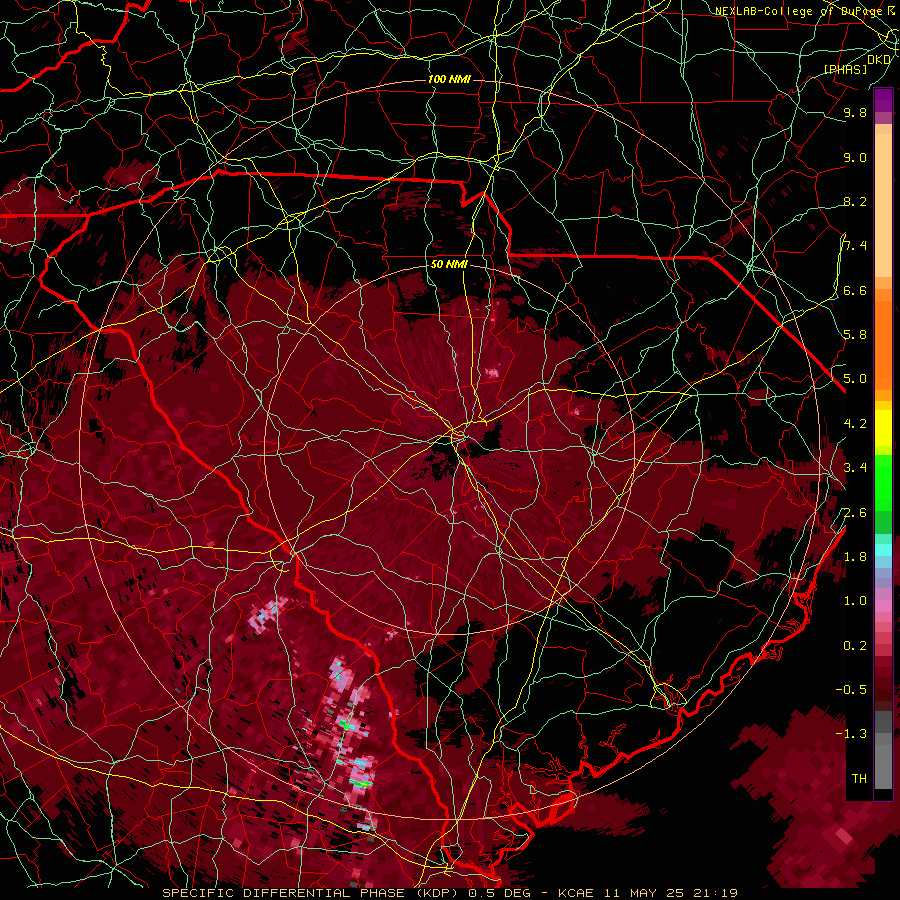Click the 1.8 scale label
900x900 pixels.
[855, 557]
